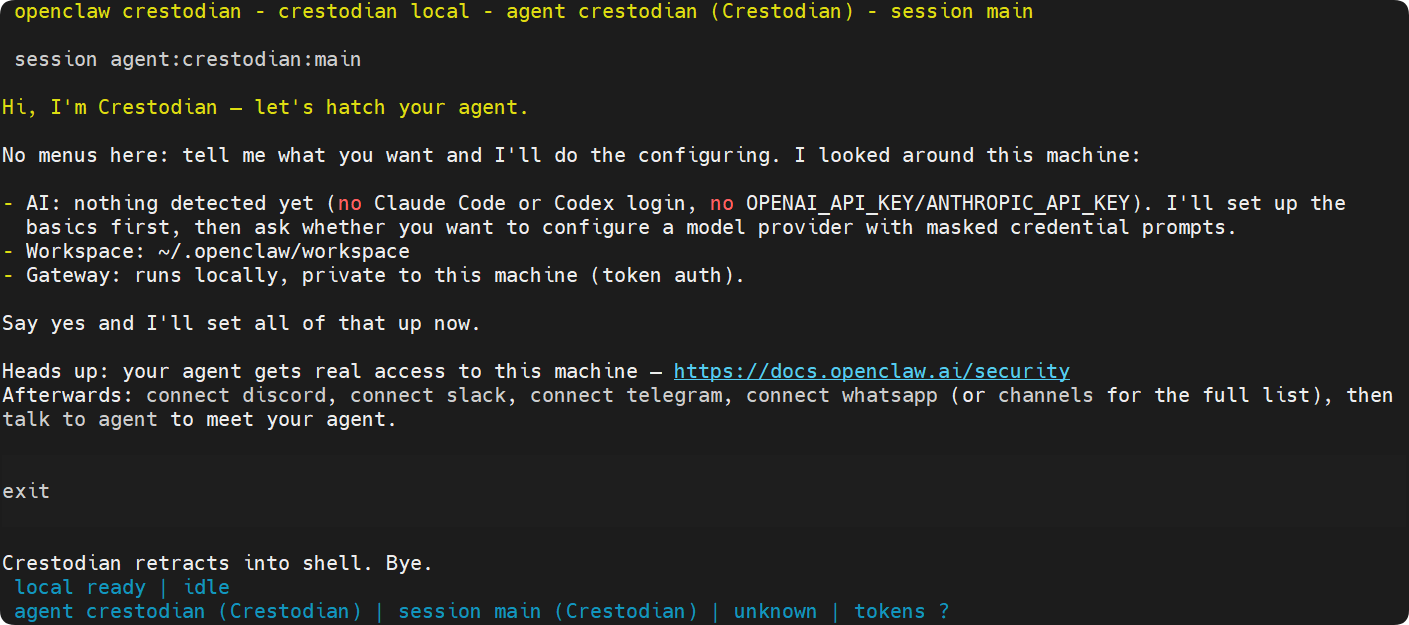The width and height of the screenshot is (1409, 625).
Task: Click 'agent crestodian (Crestodian)' in status bar
Action: click(x=188, y=611)
